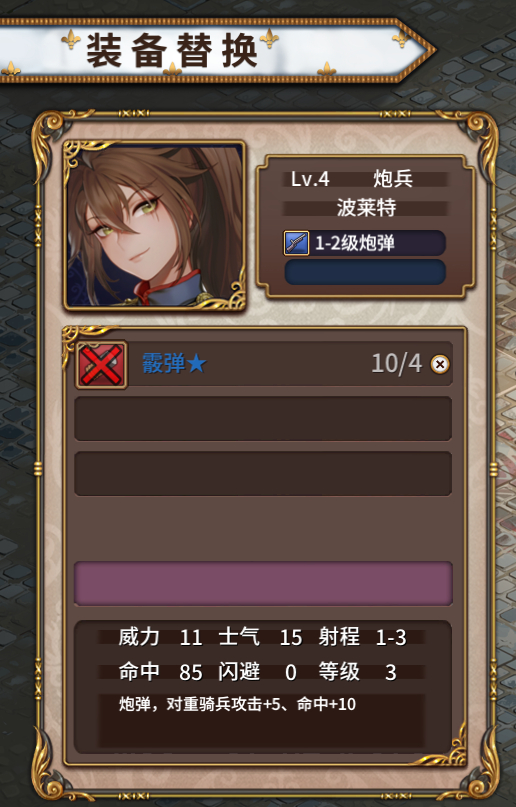
Task: Click the 炮兵 class label
Action: click(393, 179)
